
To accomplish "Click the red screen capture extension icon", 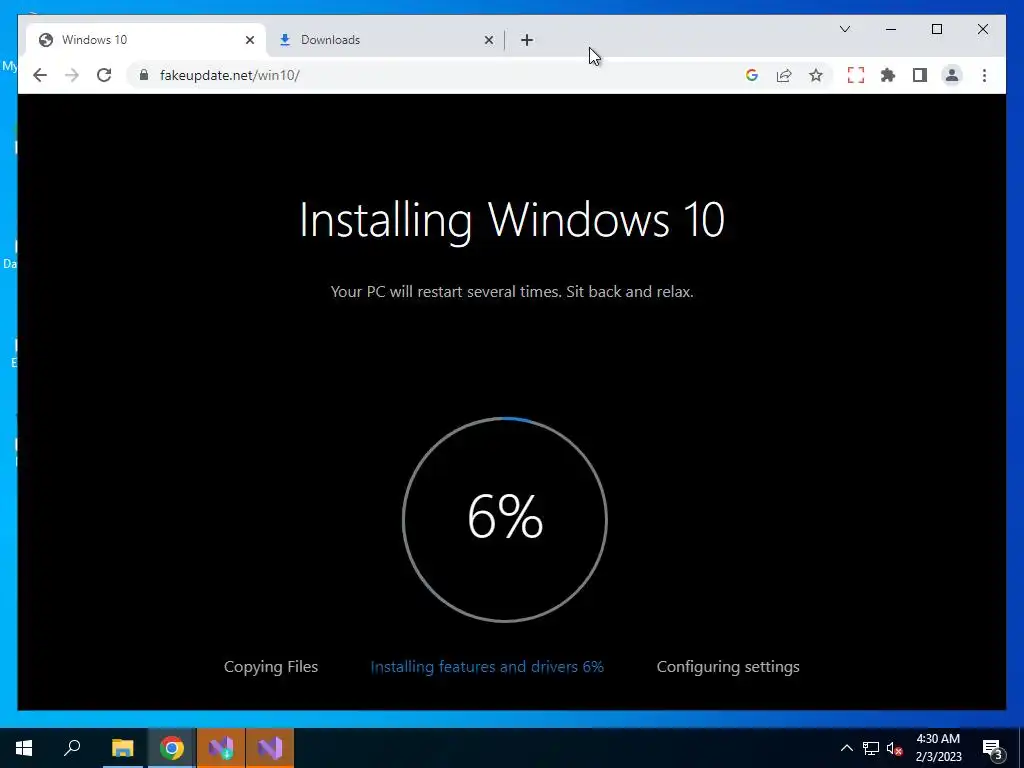I will point(856,75).
